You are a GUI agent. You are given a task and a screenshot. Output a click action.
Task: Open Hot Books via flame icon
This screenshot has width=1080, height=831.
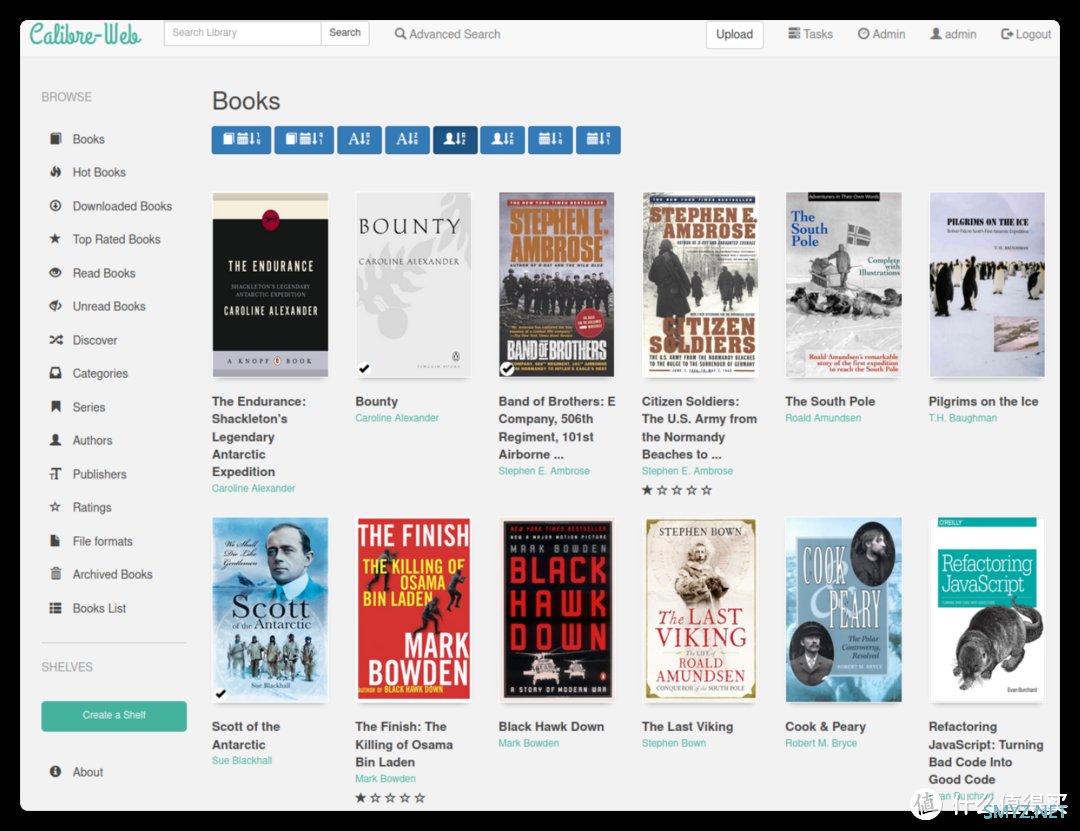tap(56, 172)
